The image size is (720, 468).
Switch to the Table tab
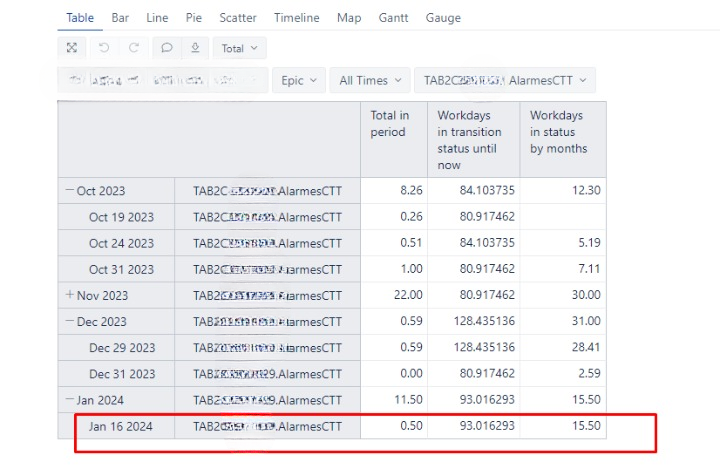[x=80, y=18]
